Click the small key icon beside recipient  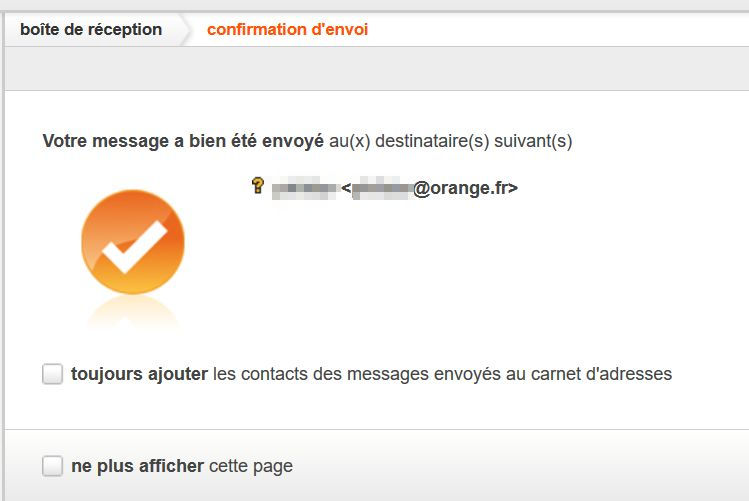[257, 185]
